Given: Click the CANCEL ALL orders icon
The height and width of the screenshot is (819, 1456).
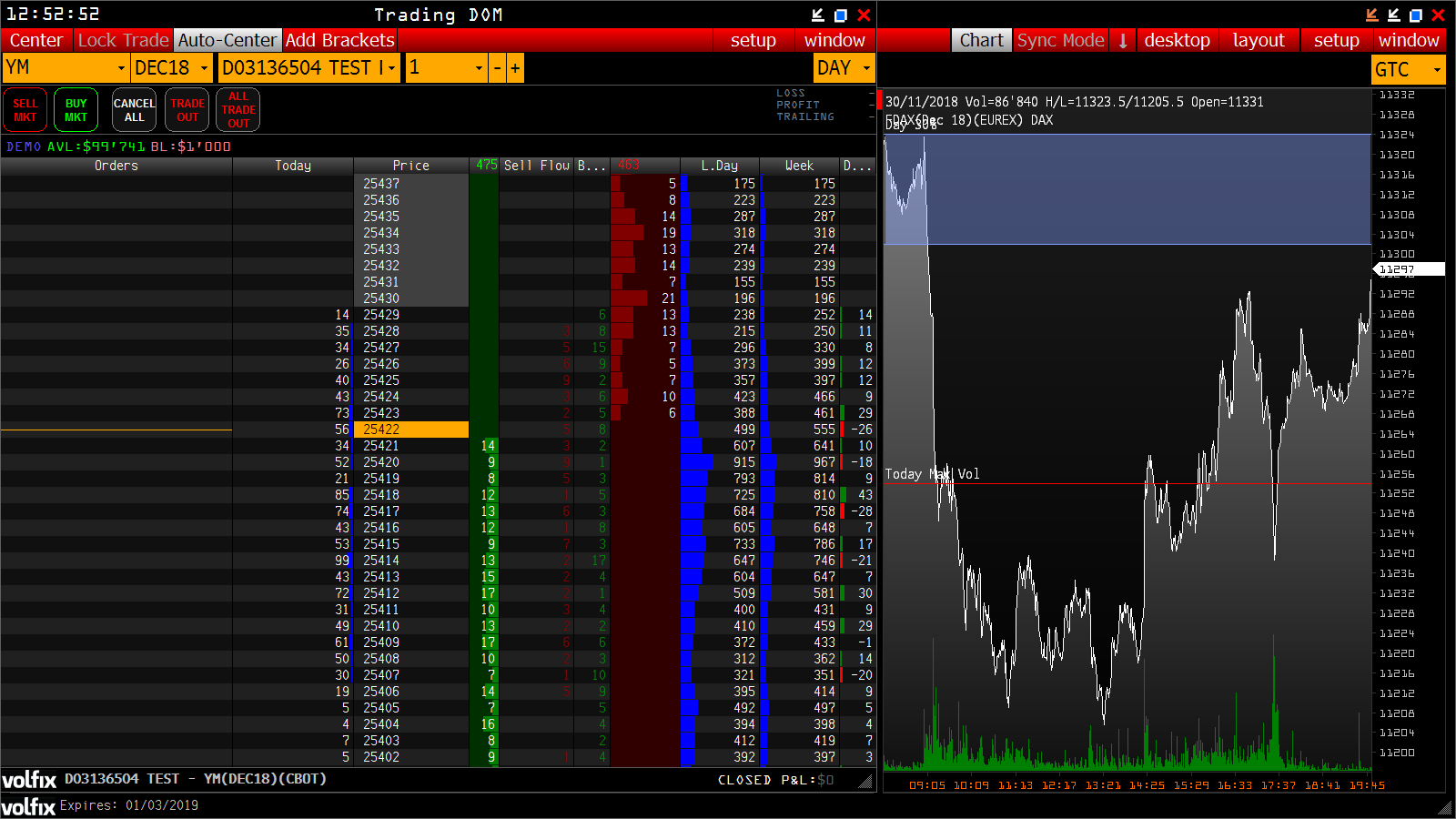Looking at the screenshot, I should click(133, 109).
